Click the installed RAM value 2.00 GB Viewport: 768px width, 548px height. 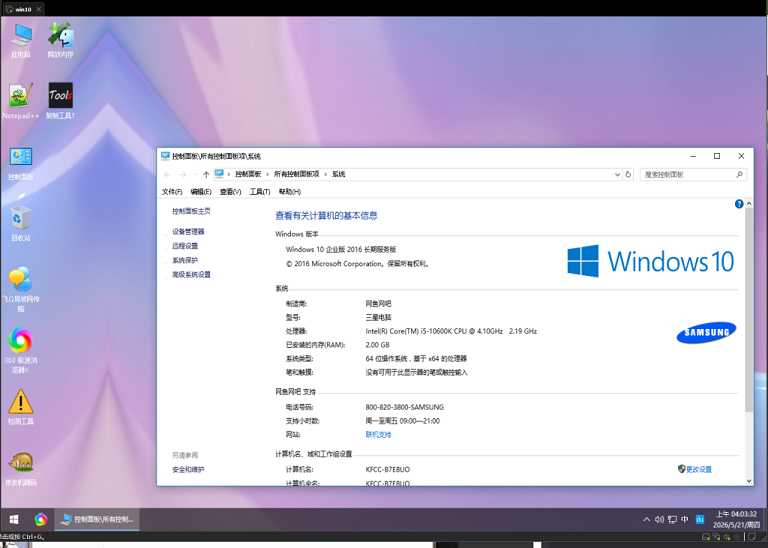[377, 345]
